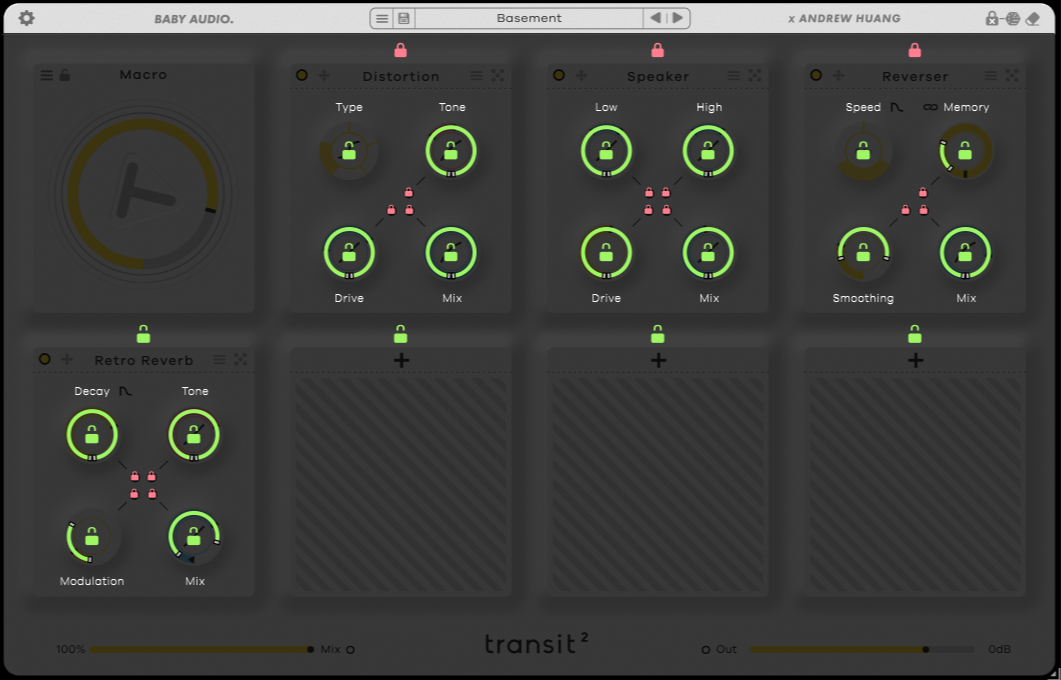Screen dimensions: 1061x680
Task: Click the global randomize sphere icon
Action: tap(1012, 18)
